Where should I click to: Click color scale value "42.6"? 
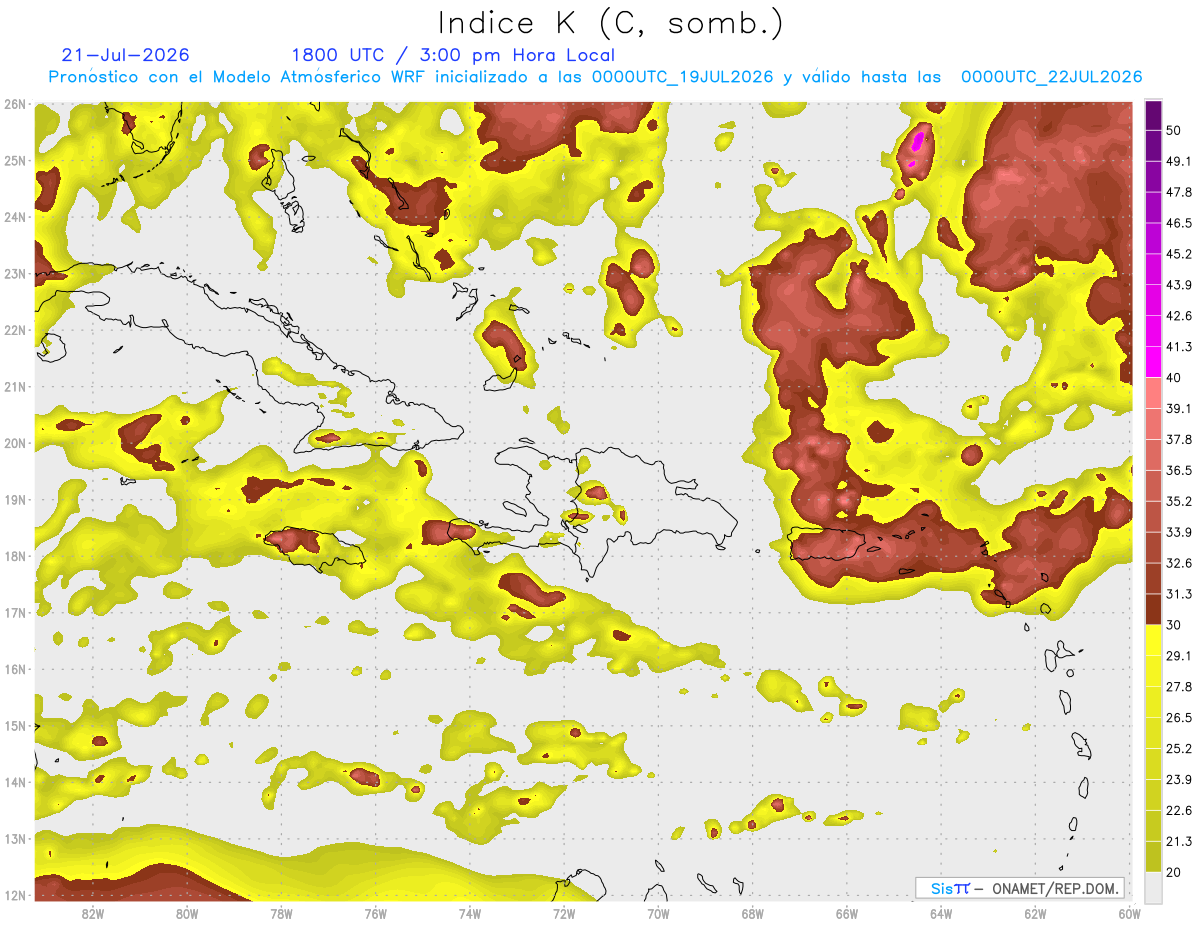pos(1179,316)
